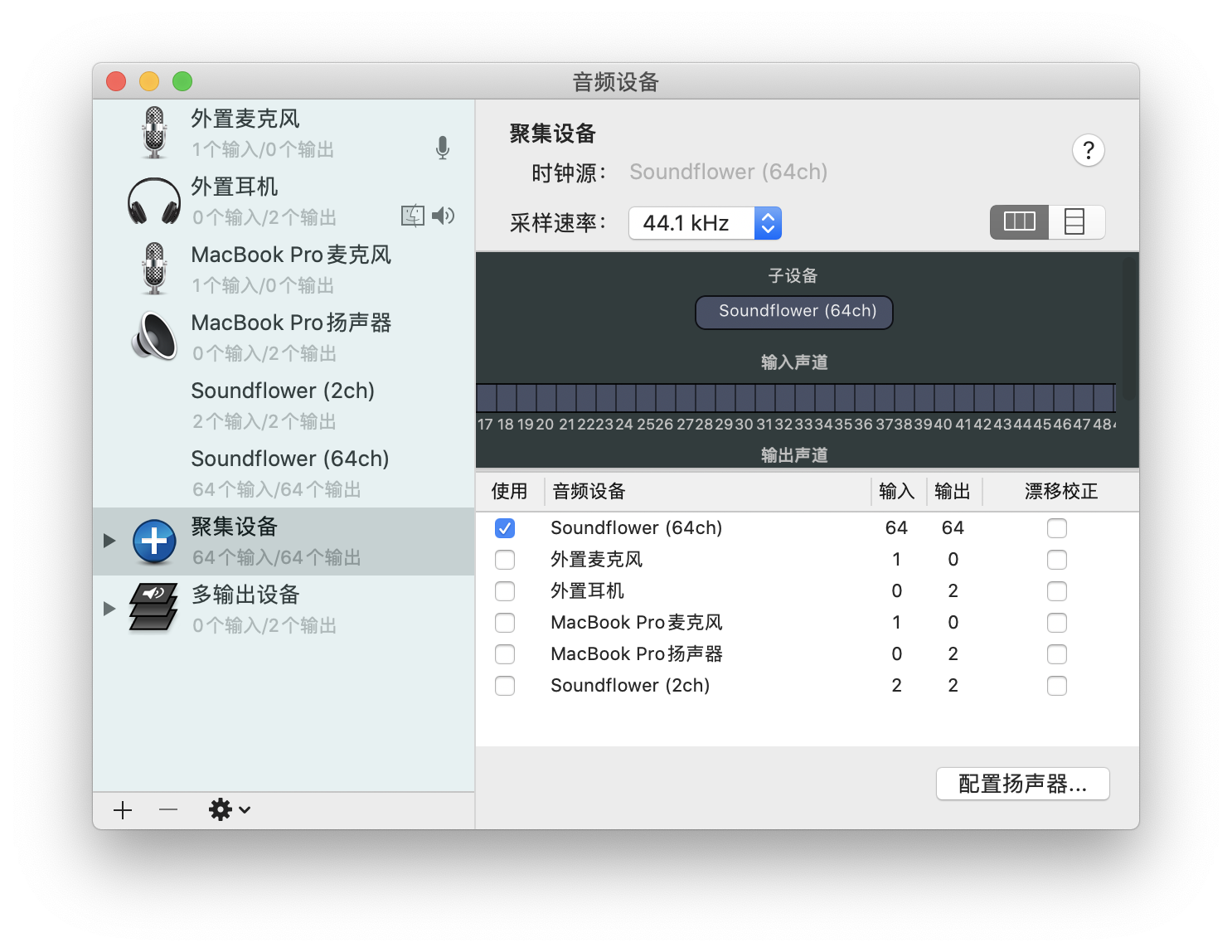Open the gear action menu
The height and width of the screenshot is (952, 1232).
[x=229, y=810]
